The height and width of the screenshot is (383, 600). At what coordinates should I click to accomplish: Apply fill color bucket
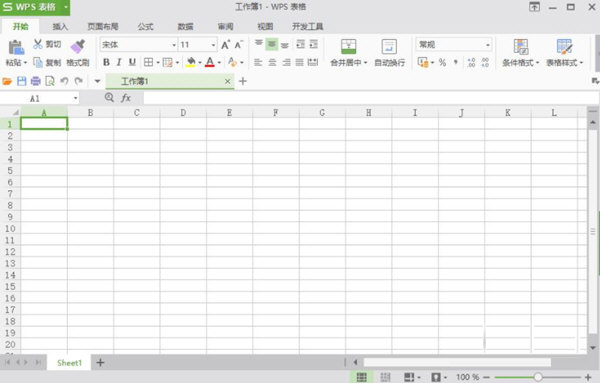[x=191, y=62]
